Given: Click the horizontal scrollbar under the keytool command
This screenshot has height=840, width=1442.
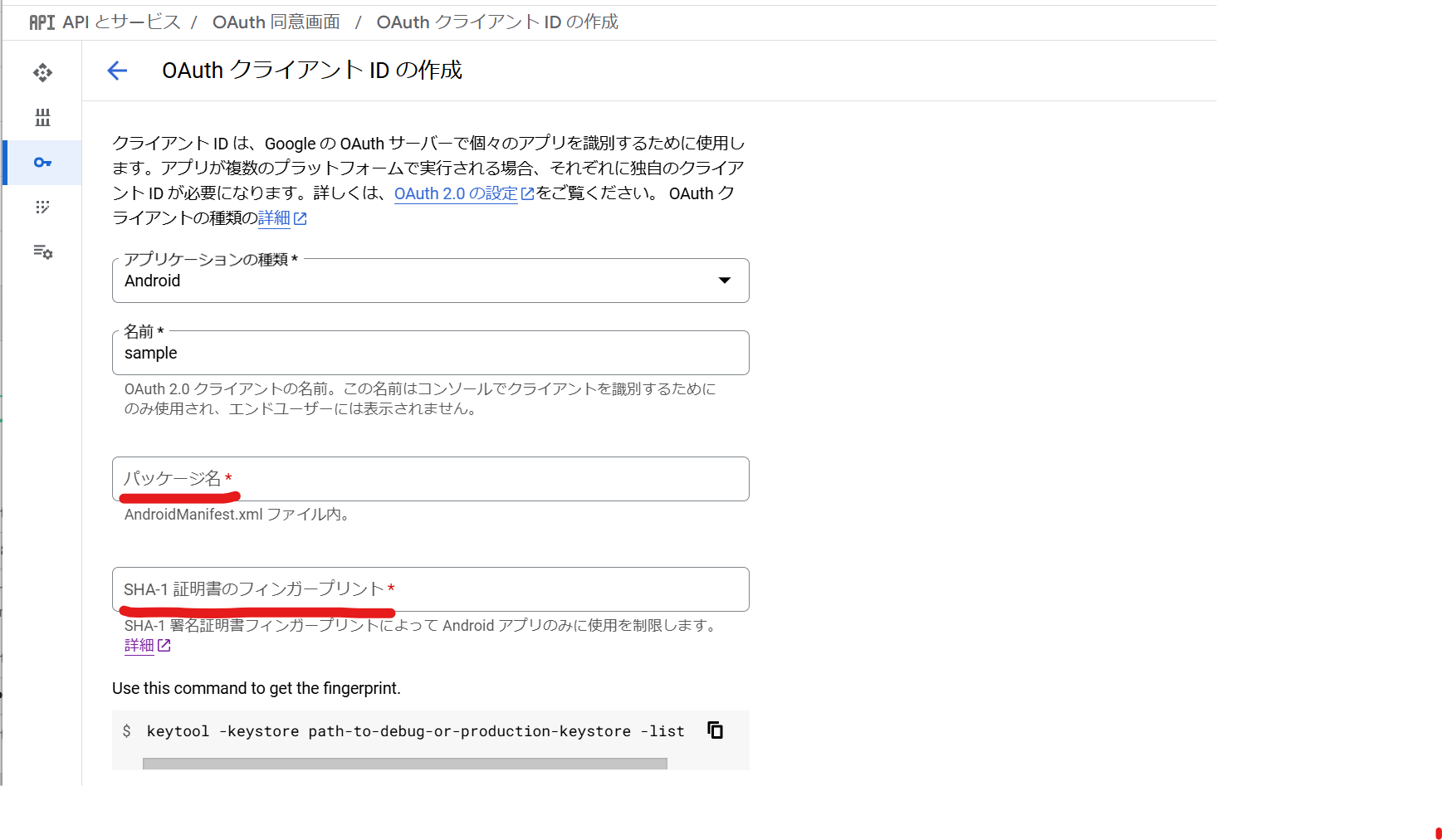Looking at the screenshot, I should (404, 764).
